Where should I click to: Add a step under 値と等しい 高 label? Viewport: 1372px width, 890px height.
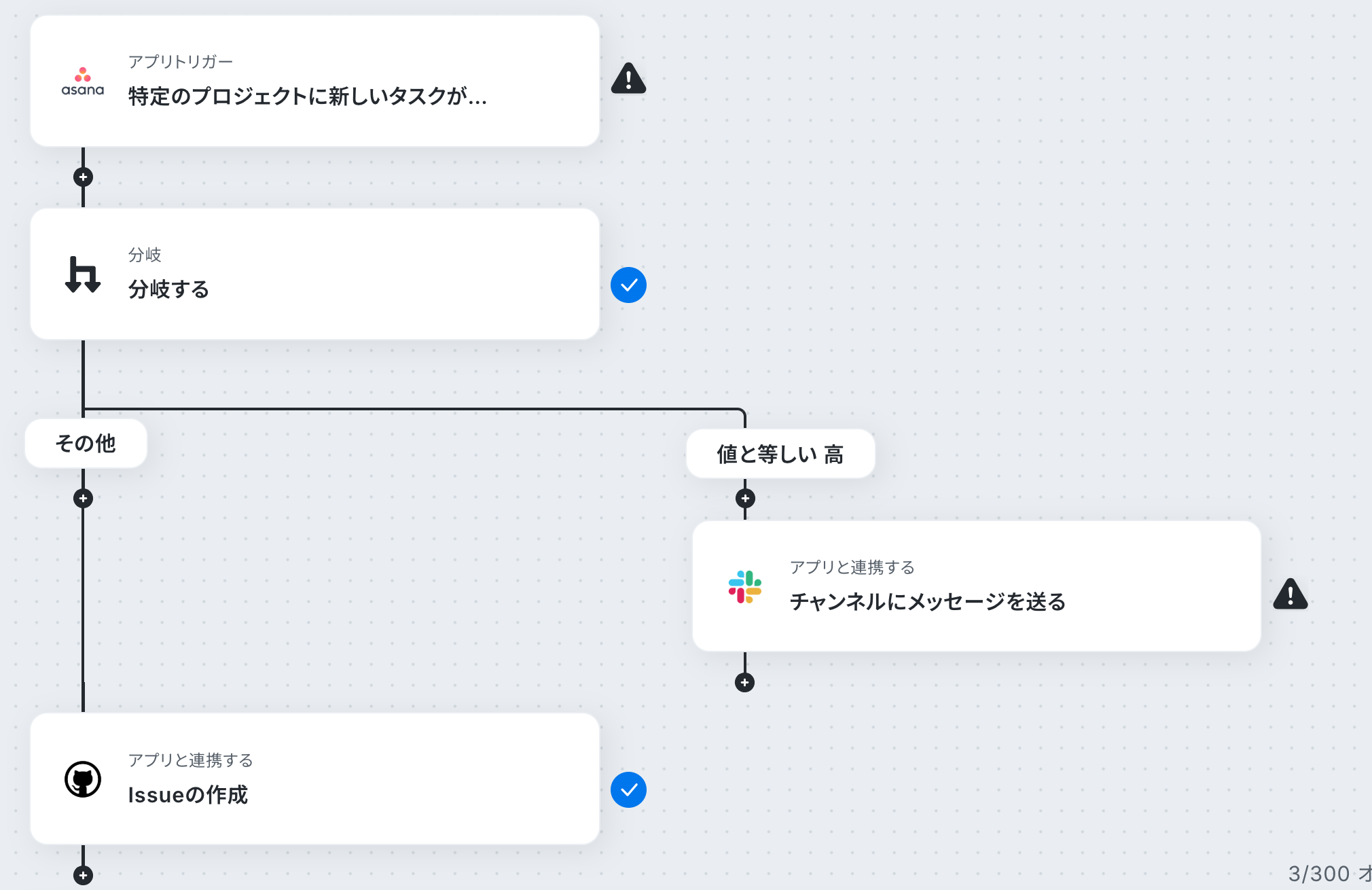745,499
